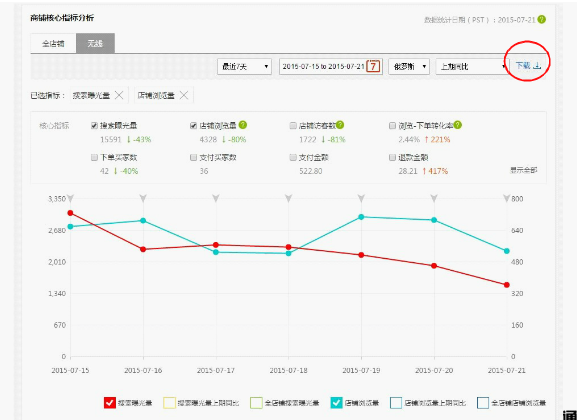
Task: Remove the 搜索曝光量 selected metric chip
Action: tap(119, 95)
